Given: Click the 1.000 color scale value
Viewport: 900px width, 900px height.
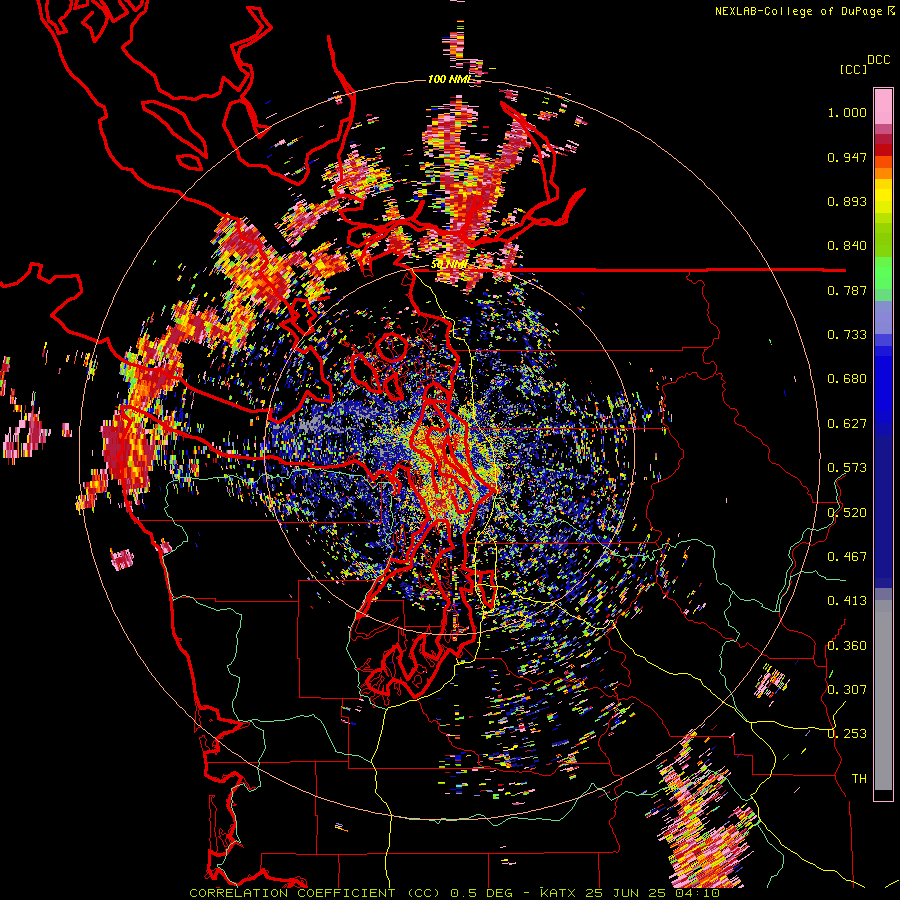Looking at the screenshot, I should pyautogui.click(x=847, y=112).
